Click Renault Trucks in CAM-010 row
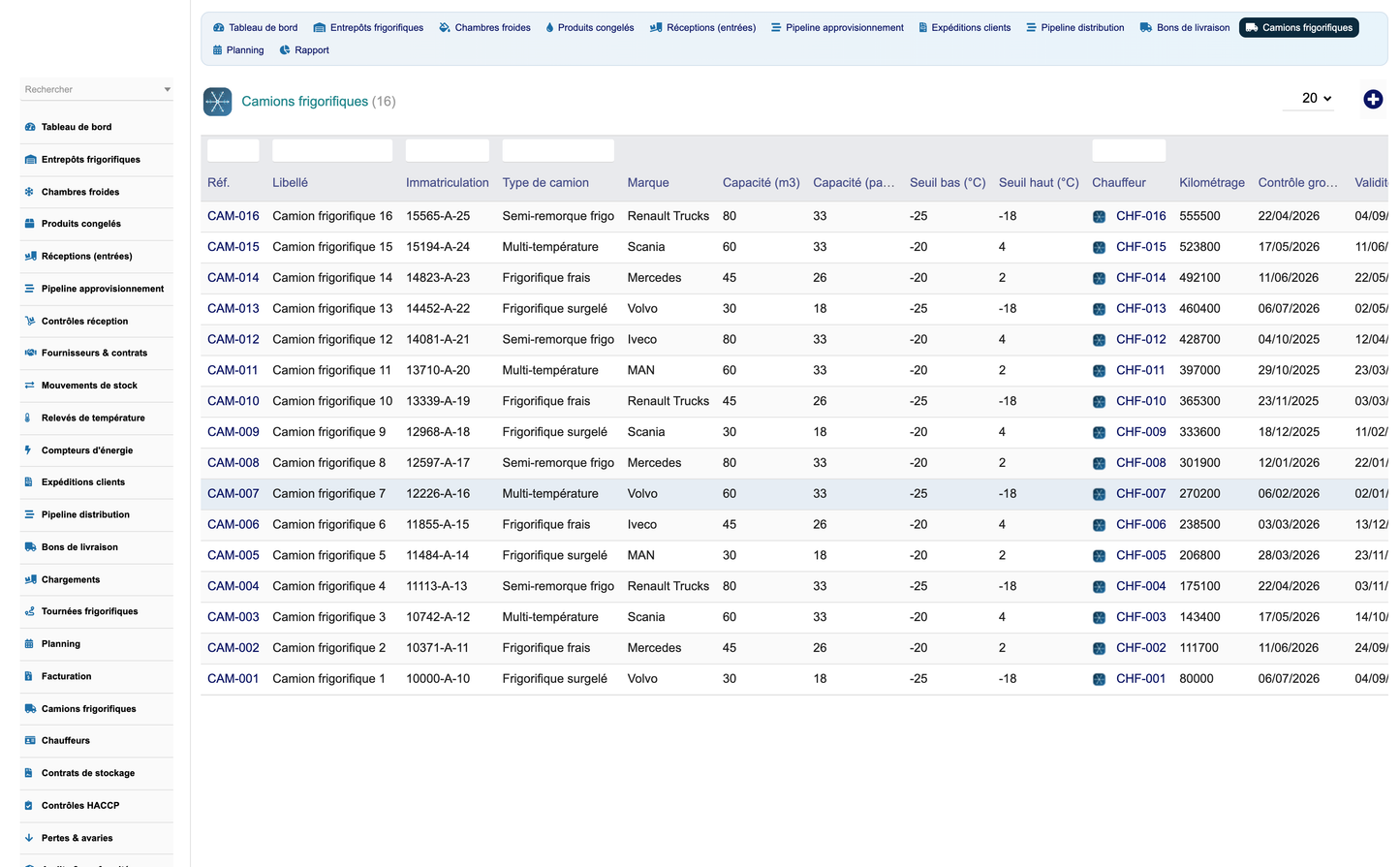Viewport: 1400px width, 867px height. pyautogui.click(x=669, y=401)
